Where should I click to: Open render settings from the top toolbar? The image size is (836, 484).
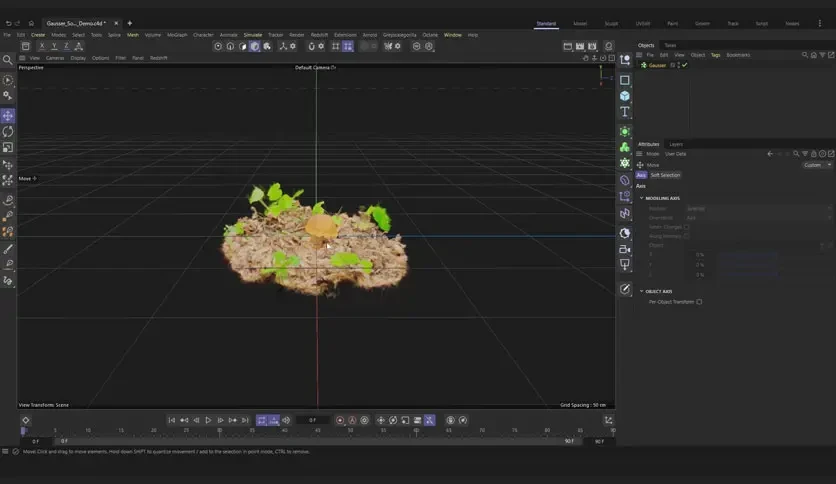592,46
